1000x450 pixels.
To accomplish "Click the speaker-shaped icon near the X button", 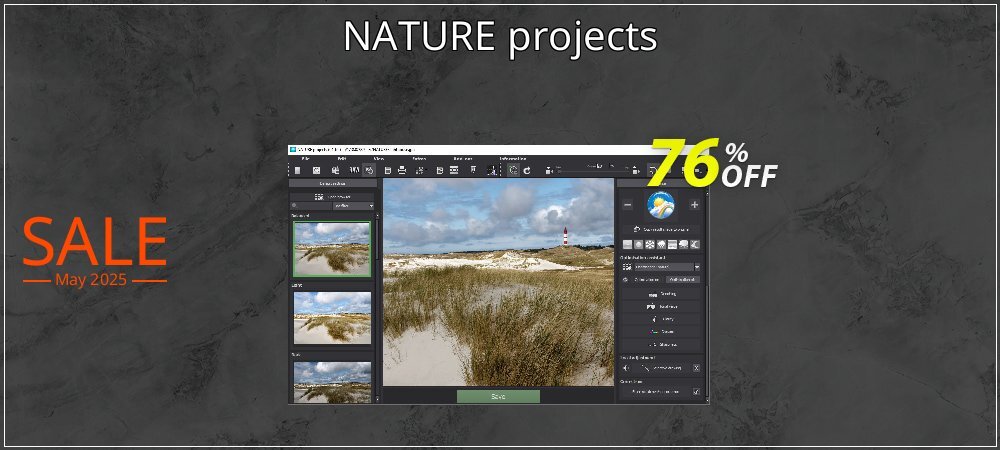I will pyautogui.click(x=626, y=368).
